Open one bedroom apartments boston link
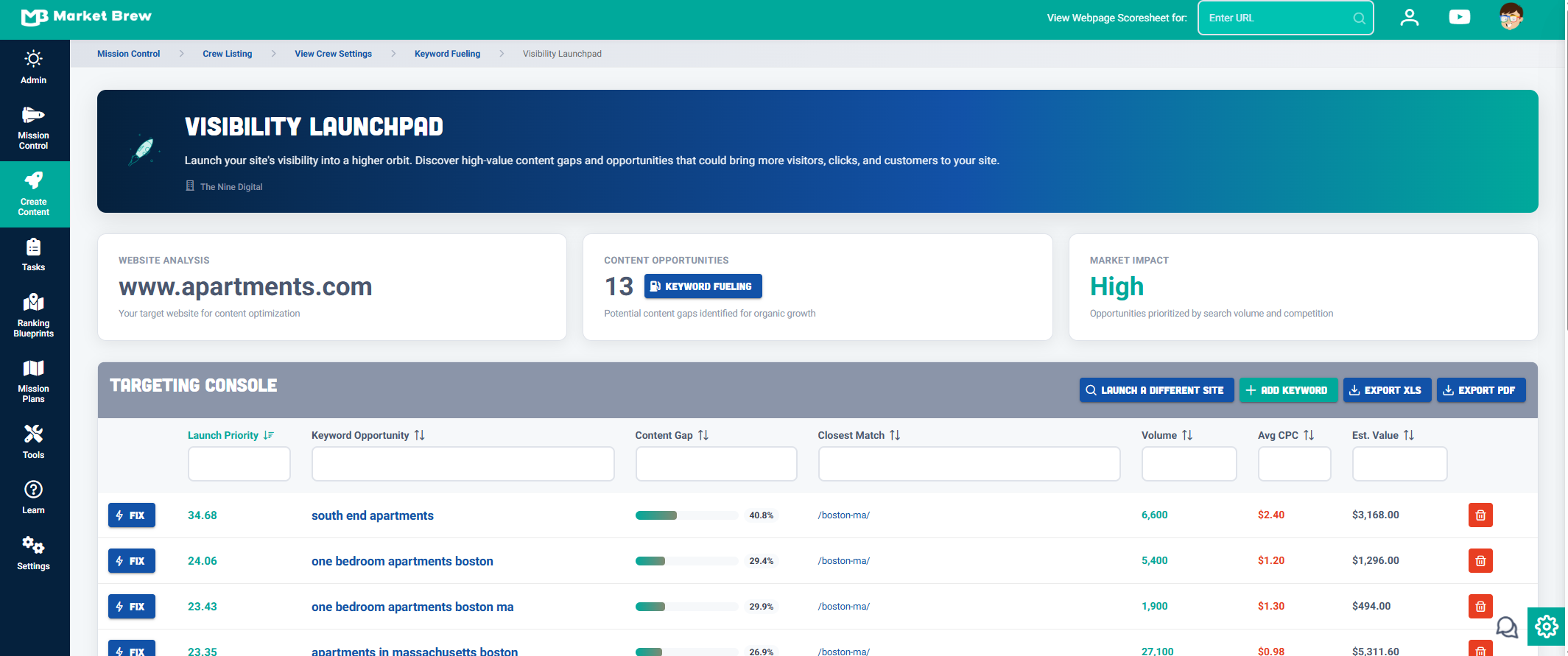1568x656 pixels. [x=402, y=561]
